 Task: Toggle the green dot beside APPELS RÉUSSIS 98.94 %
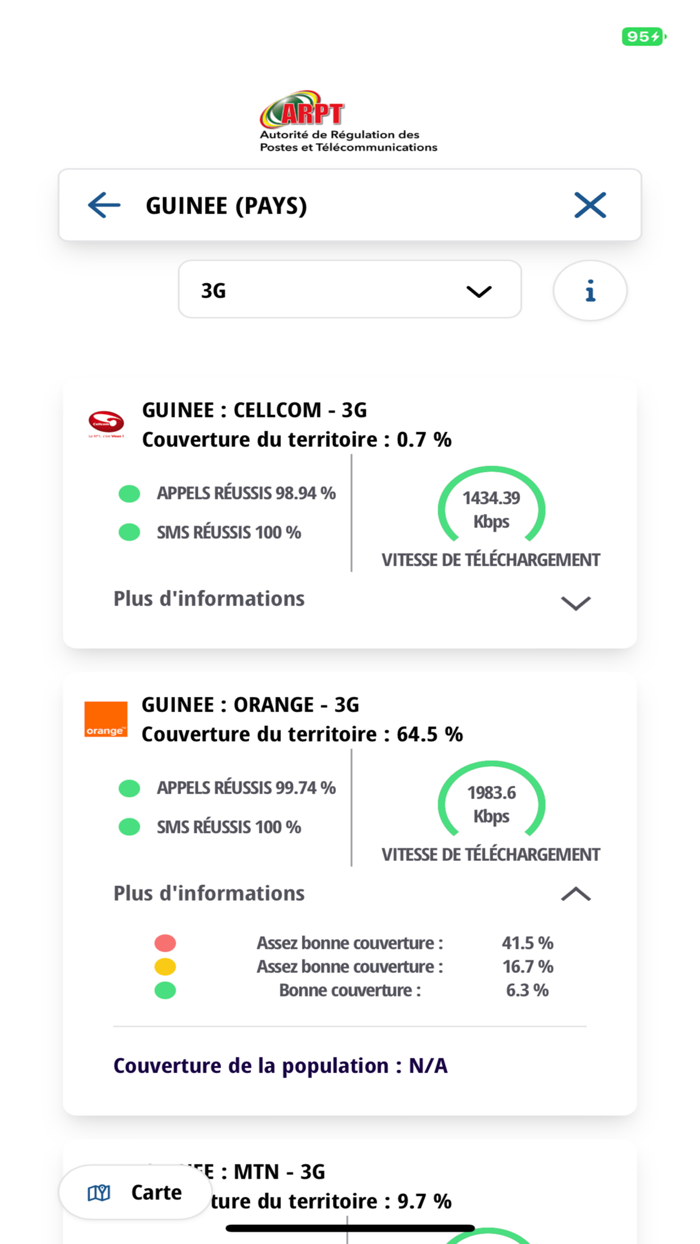click(129, 493)
